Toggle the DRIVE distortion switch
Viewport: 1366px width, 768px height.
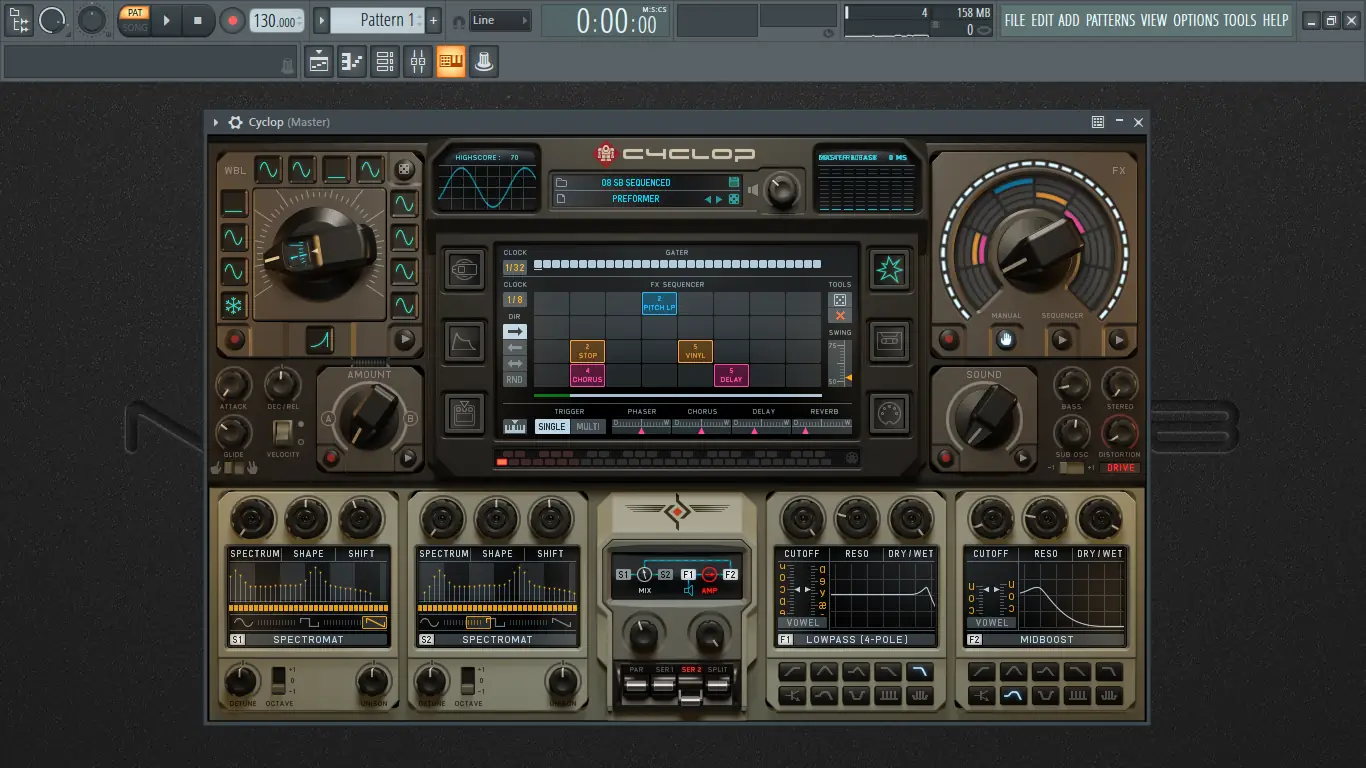(x=1121, y=468)
